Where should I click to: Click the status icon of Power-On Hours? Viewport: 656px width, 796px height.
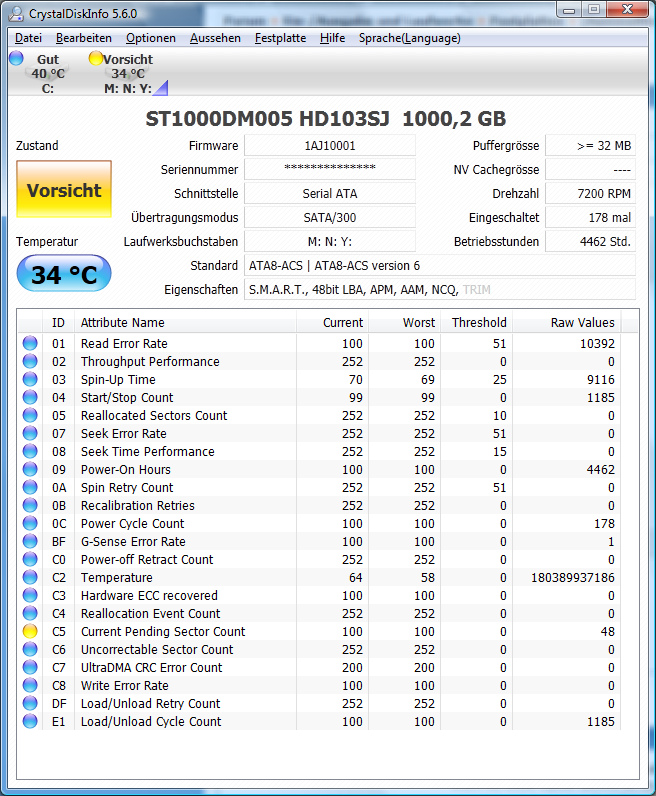(x=30, y=469)
